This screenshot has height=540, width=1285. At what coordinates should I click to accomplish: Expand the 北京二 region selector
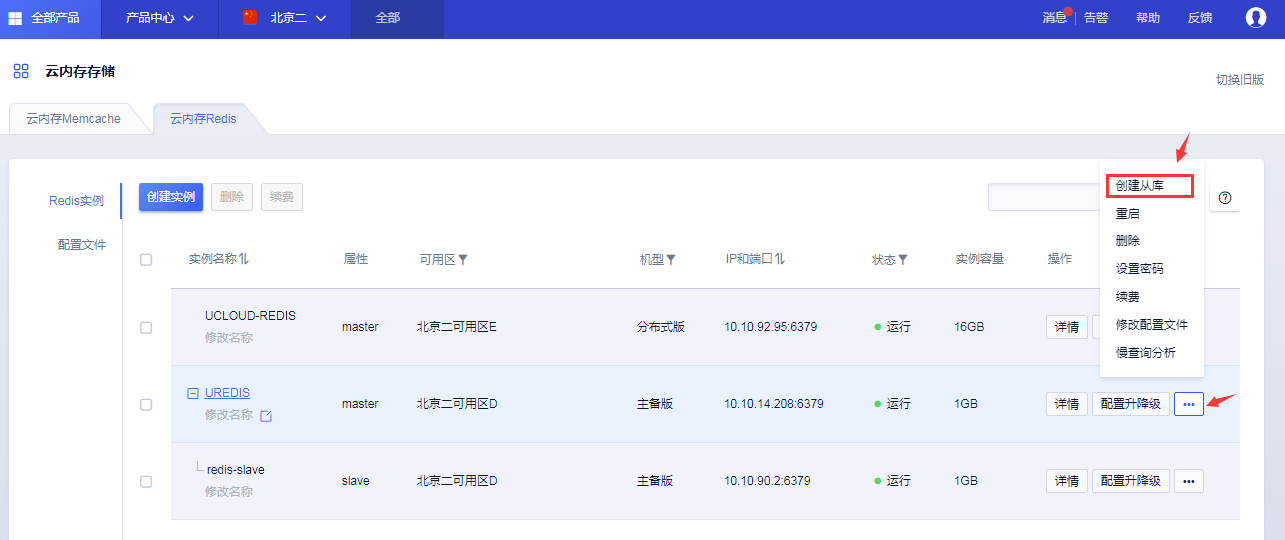[x=285, y=18]
